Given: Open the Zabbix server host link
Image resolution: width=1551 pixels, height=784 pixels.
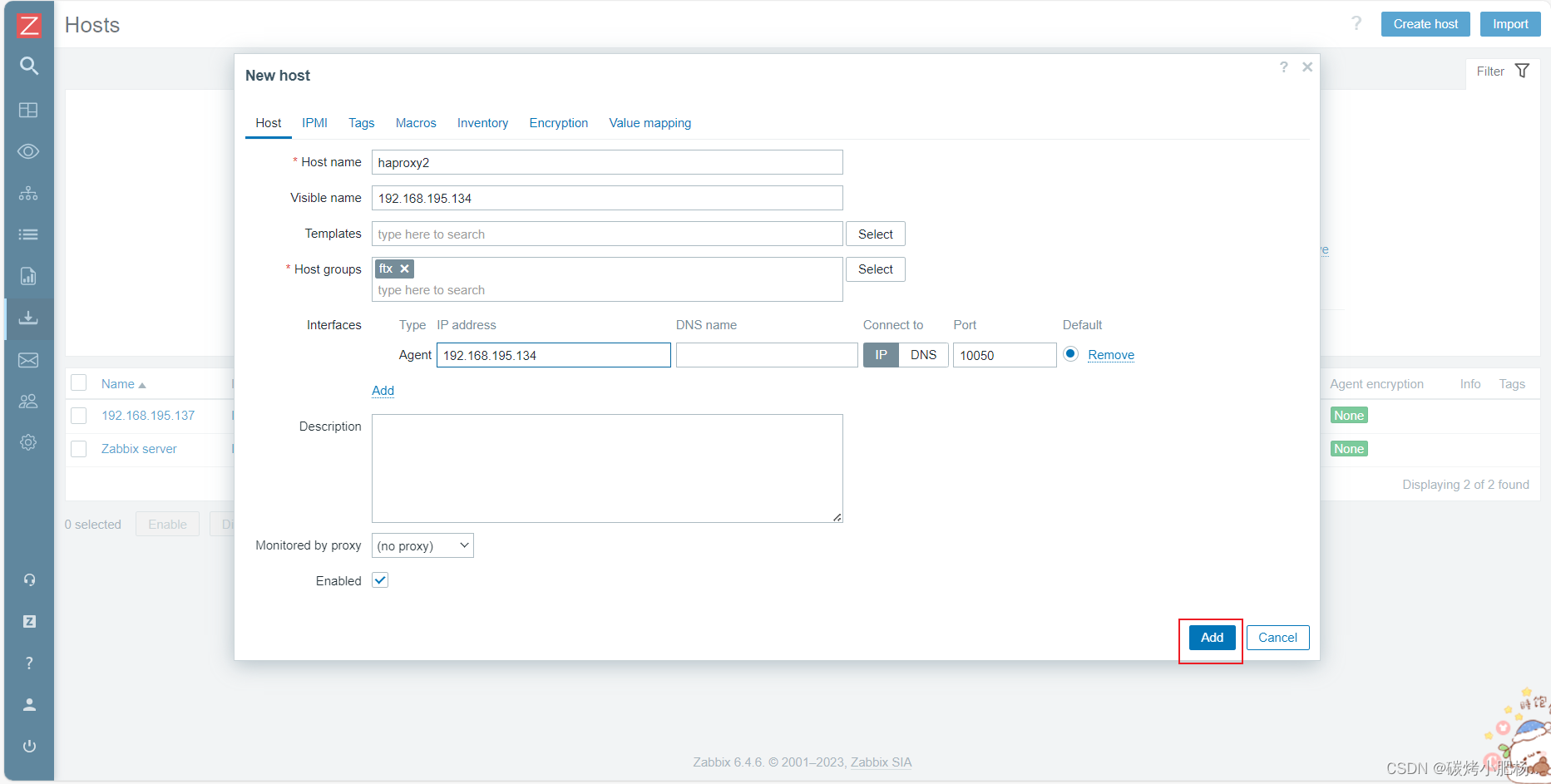Looking at the screenshot, I should pyautogui.click(x=139, y=449).
